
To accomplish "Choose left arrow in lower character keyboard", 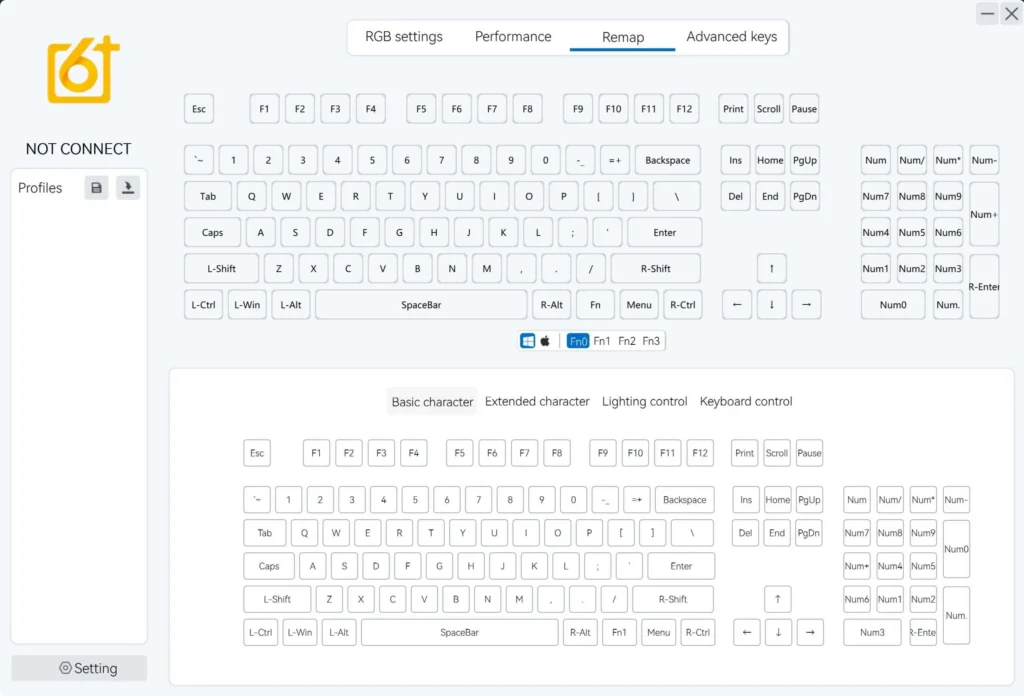I will tap(746, 632).
